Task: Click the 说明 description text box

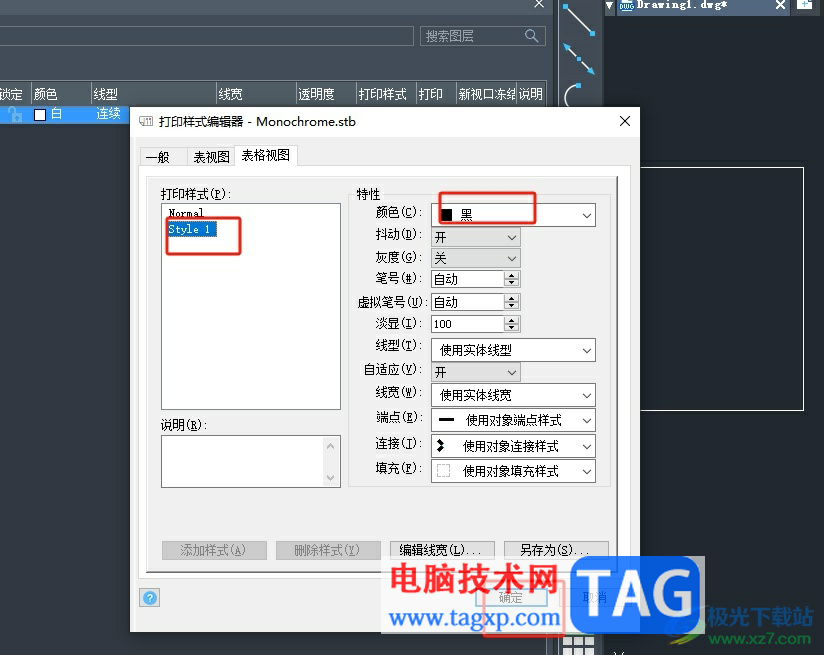Action: click(x=251, y=461)
